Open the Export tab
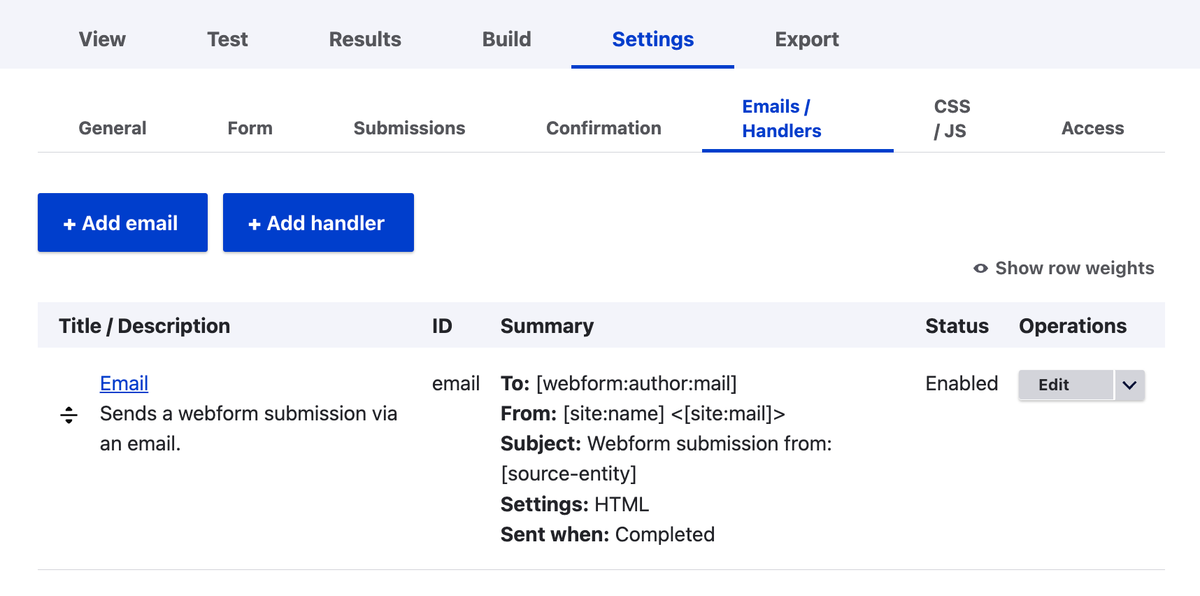Image resolution: width=1200 pixels, height=596 pixels. pos(807,39)
